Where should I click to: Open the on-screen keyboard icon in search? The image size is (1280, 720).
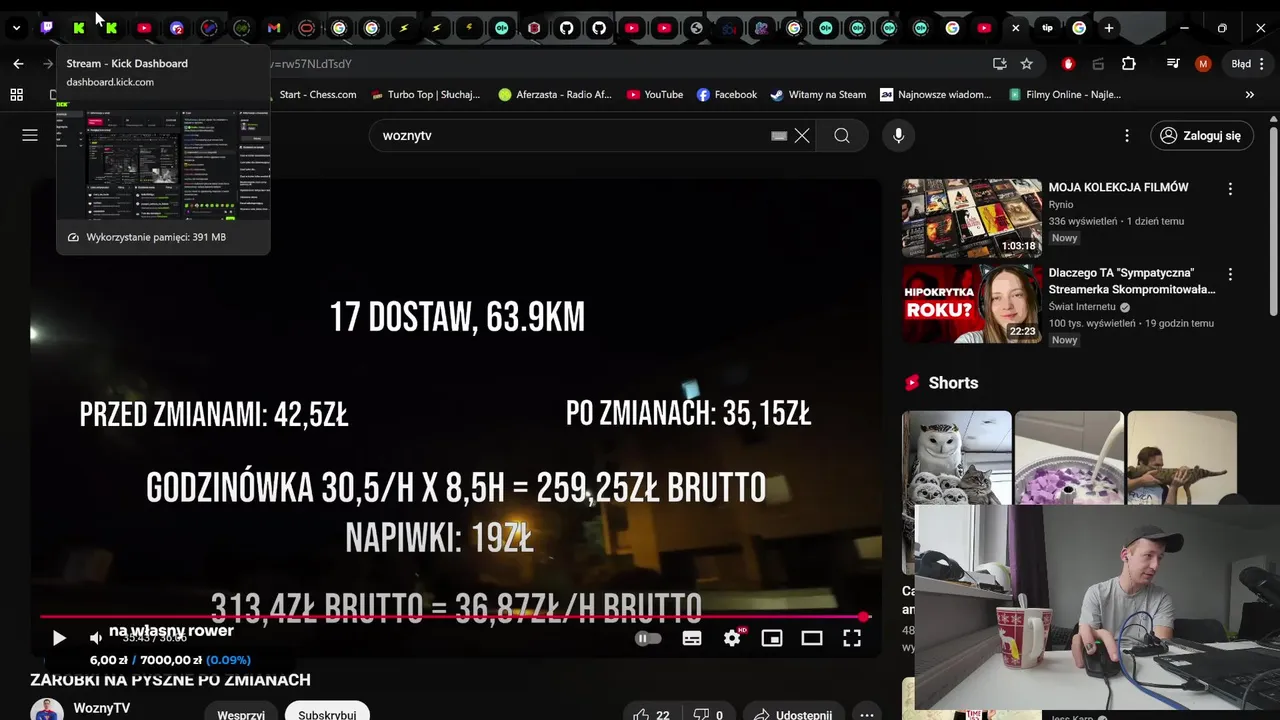point(779,136)
